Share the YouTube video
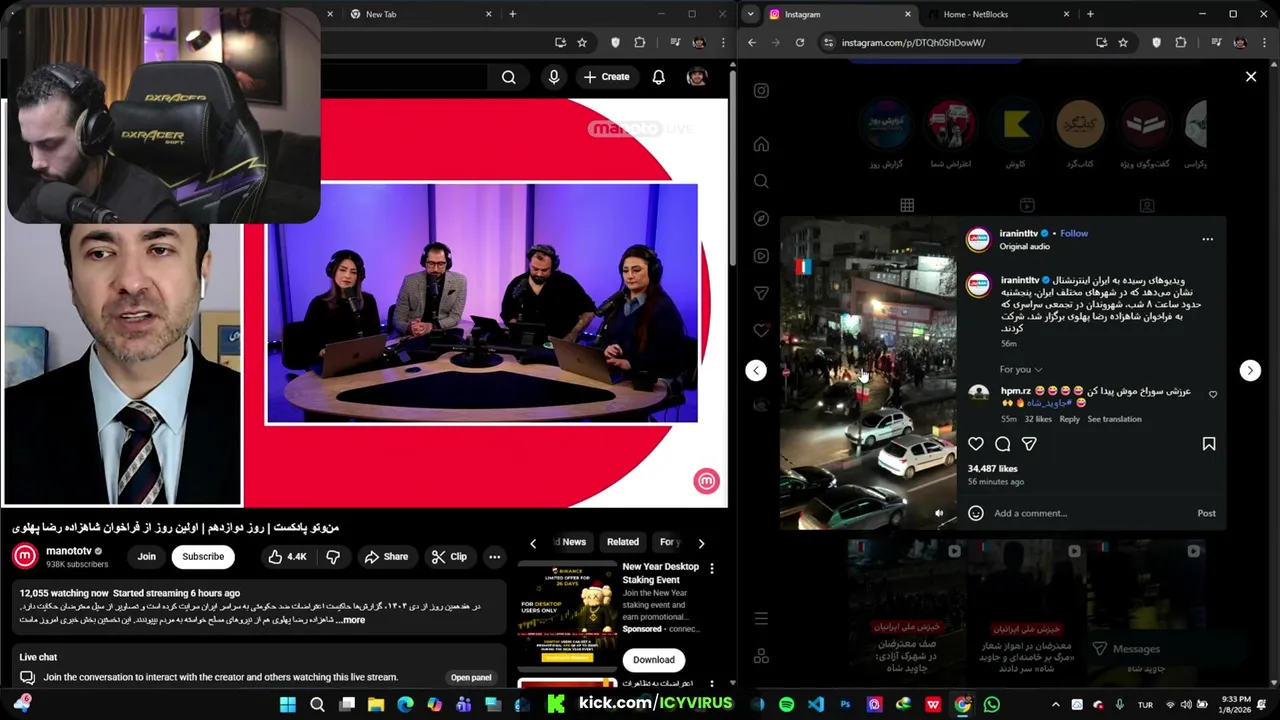The width and height of the screenshot is (1280, 720). pyautogui.click(x=386, y=557)
